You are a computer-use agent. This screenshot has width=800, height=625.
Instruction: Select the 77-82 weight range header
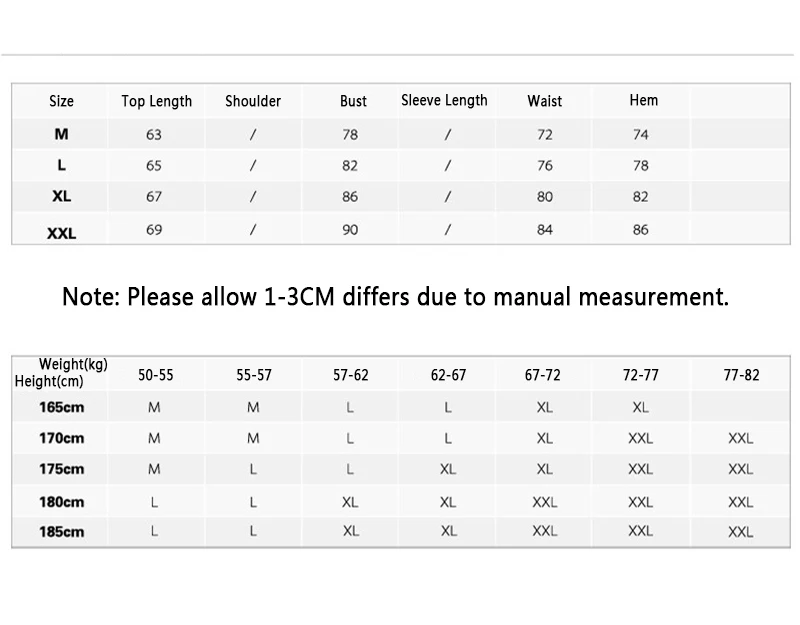741,375
